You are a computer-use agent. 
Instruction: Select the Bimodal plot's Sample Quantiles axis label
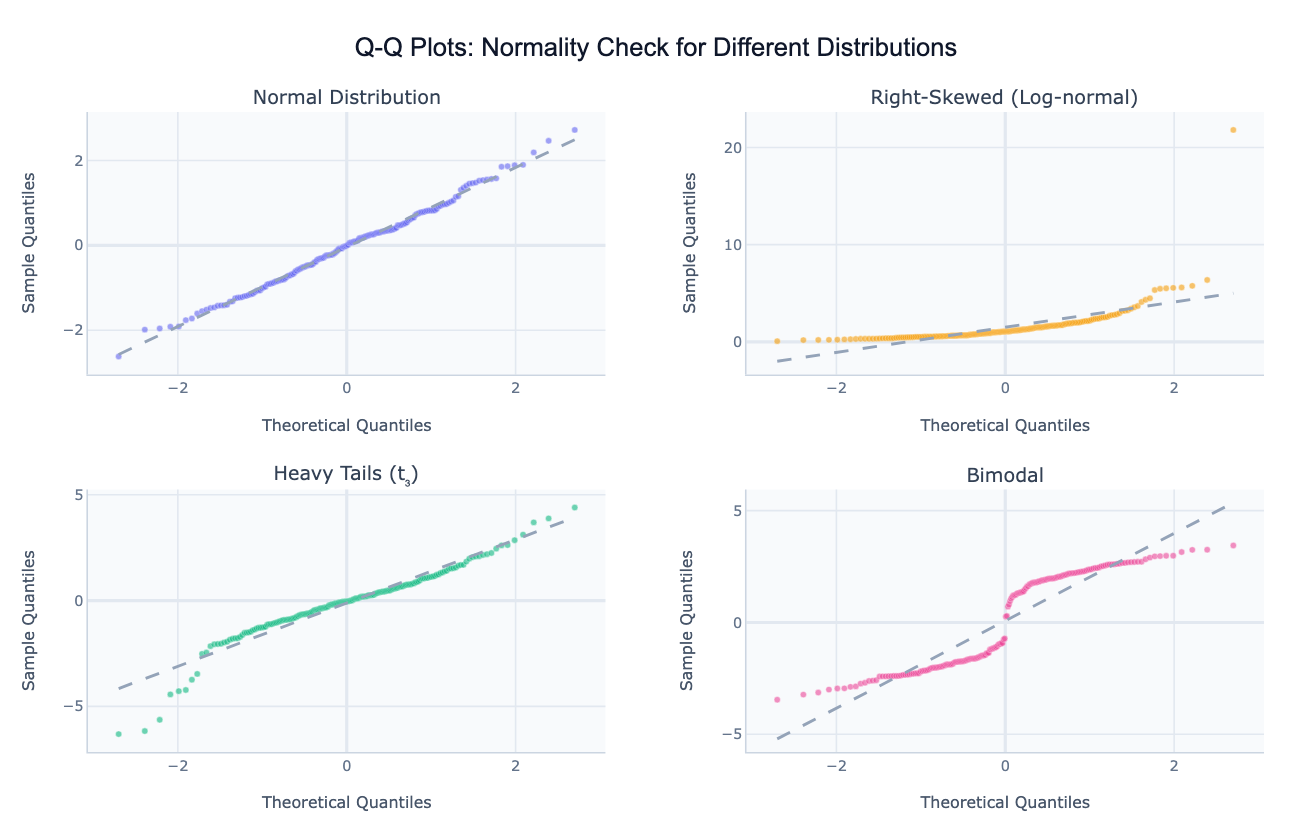[x=687, y=620]
